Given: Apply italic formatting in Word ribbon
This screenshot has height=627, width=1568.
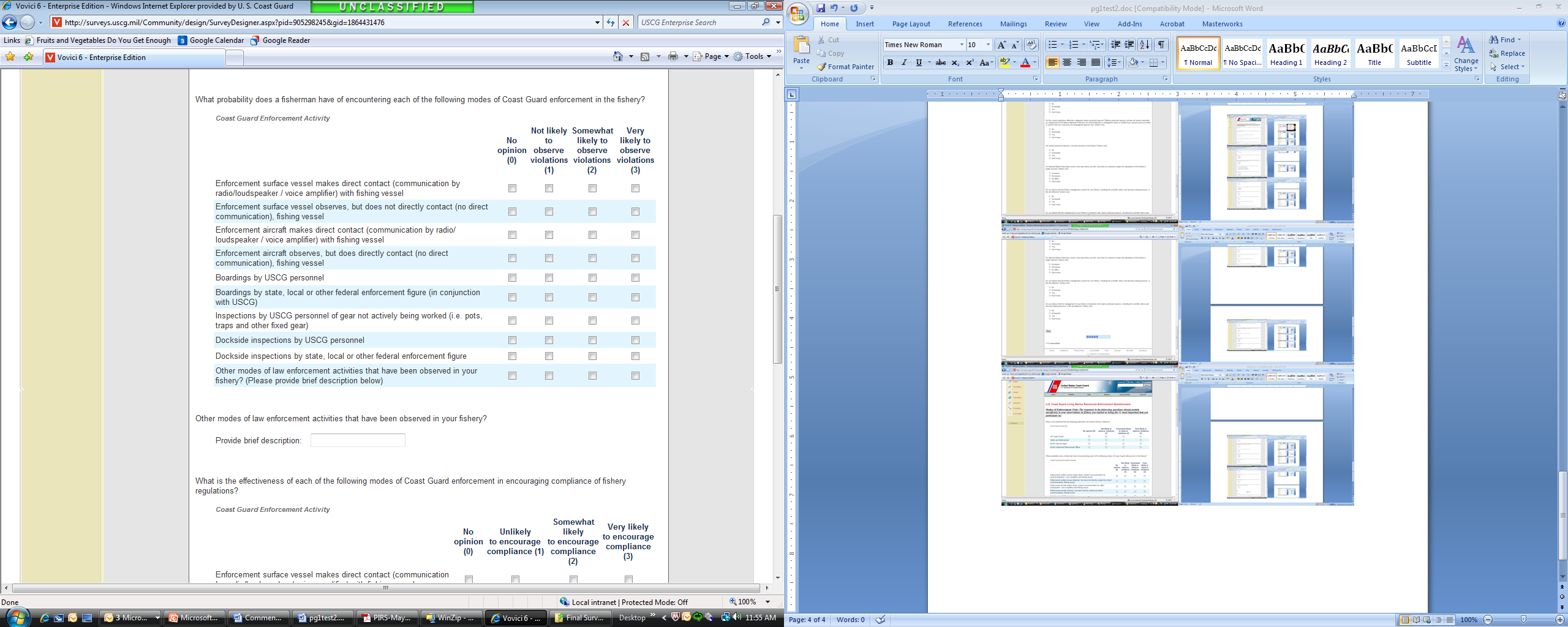Looking at the screenshot, I should [x=904, y=62].
